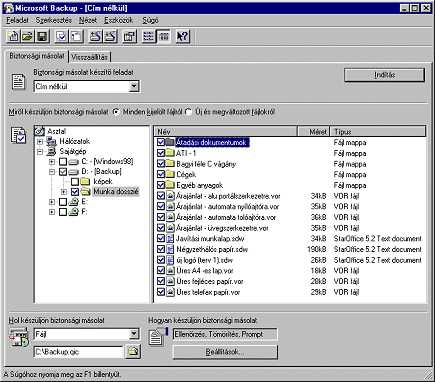Expand the Munka dosszié folder node

click(x=64, y=192)
